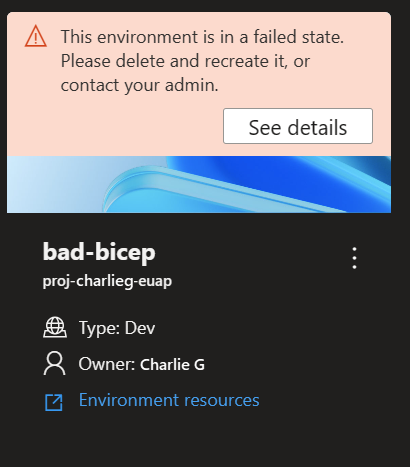Click the red warning triangle icon

36,36
